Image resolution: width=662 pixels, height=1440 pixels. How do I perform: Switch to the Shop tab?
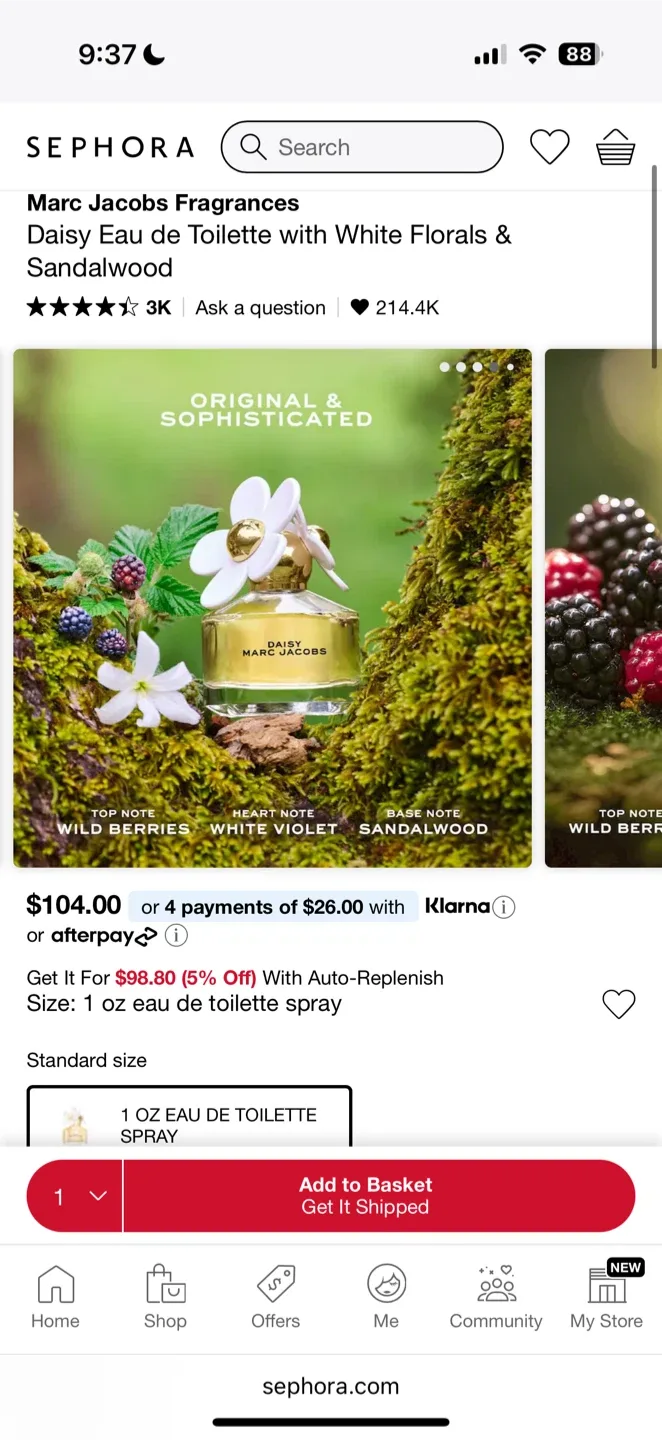pyautogui.click(x=165, y=1296)
